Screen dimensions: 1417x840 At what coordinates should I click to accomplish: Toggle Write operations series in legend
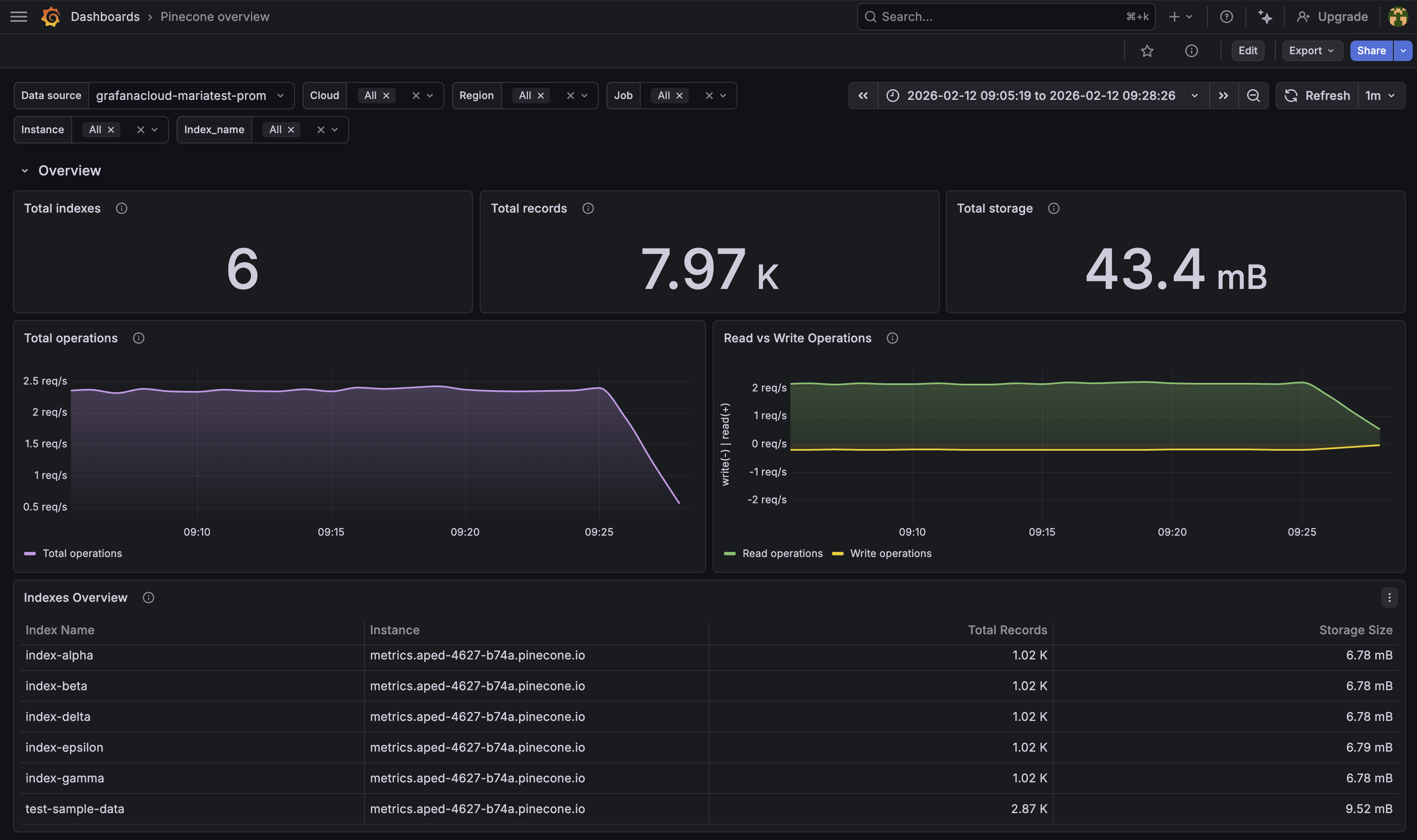pos(890,554)
